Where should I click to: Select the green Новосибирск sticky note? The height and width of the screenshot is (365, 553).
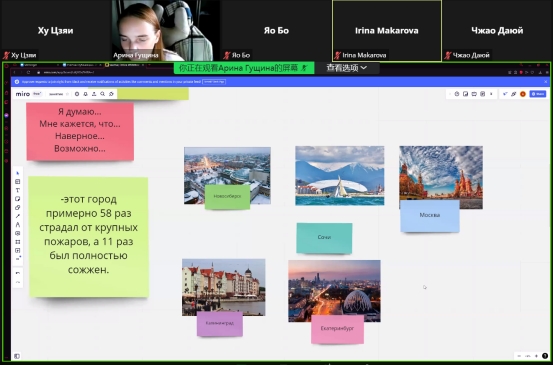coord(227,197)
